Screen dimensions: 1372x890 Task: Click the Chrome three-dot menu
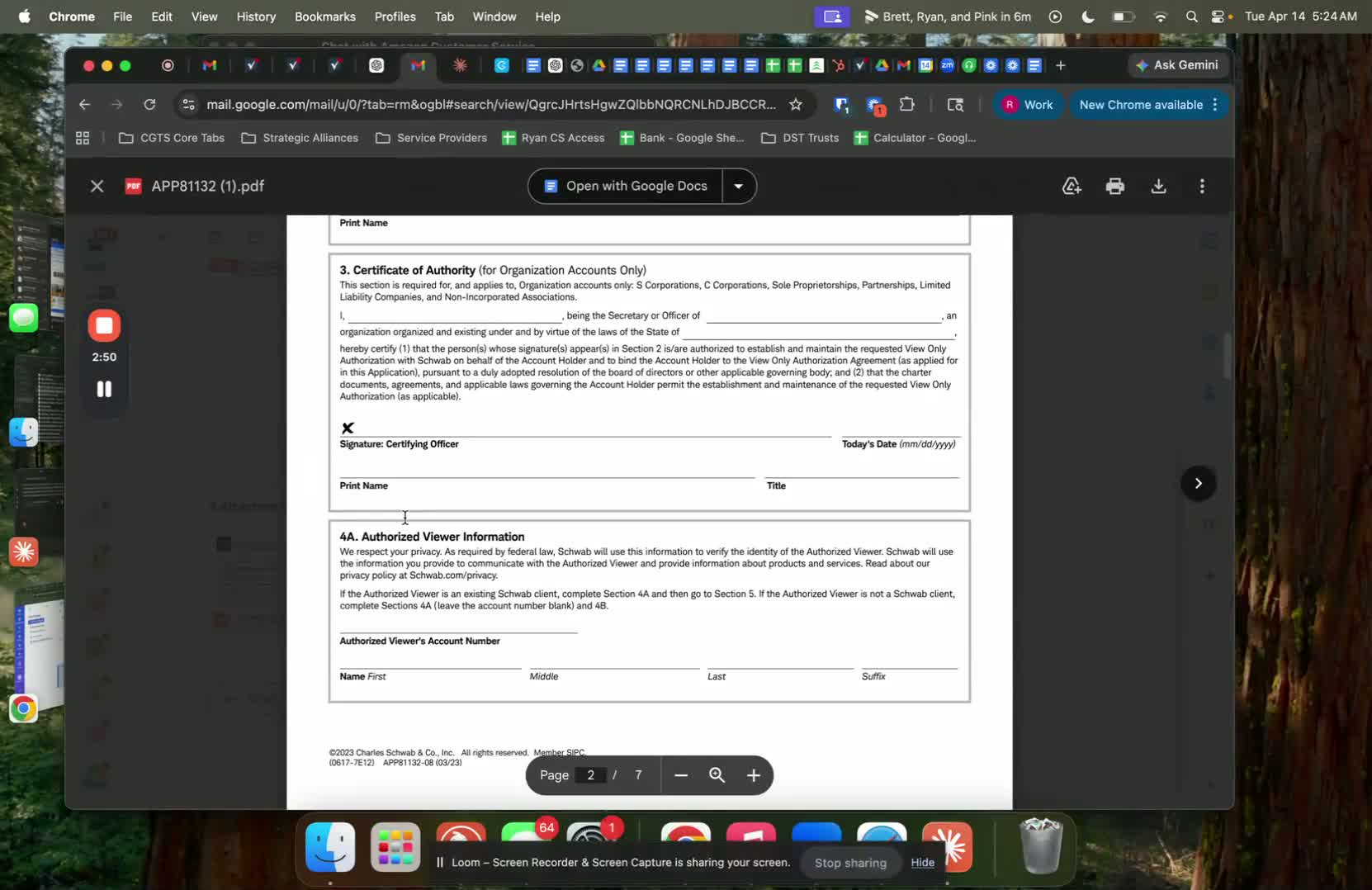(1215, 105)
